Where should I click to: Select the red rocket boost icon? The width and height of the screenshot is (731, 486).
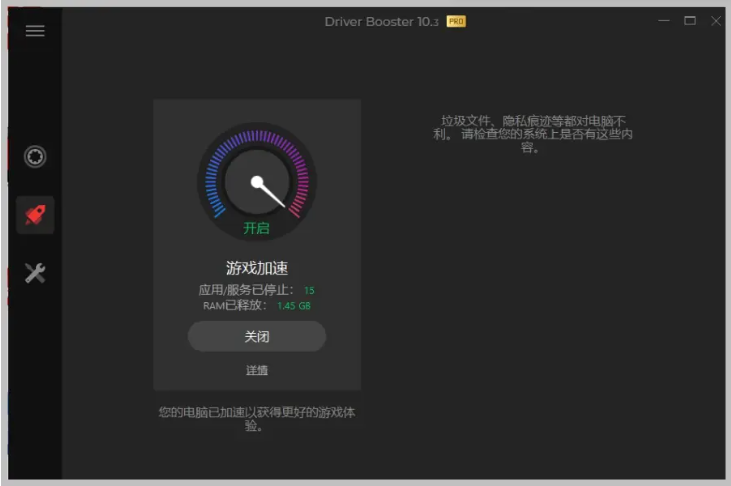pyautogui.click(x=35, y=215)
